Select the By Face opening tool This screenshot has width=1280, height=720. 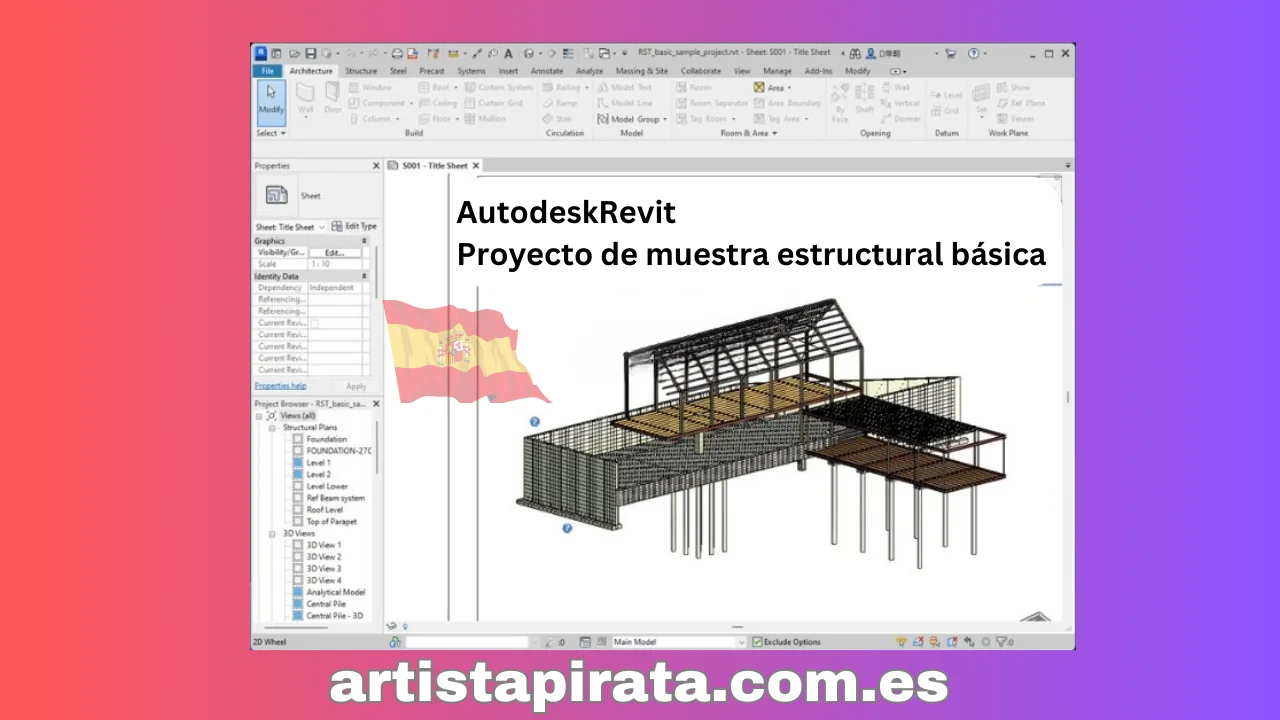click(x=840, y=102)
